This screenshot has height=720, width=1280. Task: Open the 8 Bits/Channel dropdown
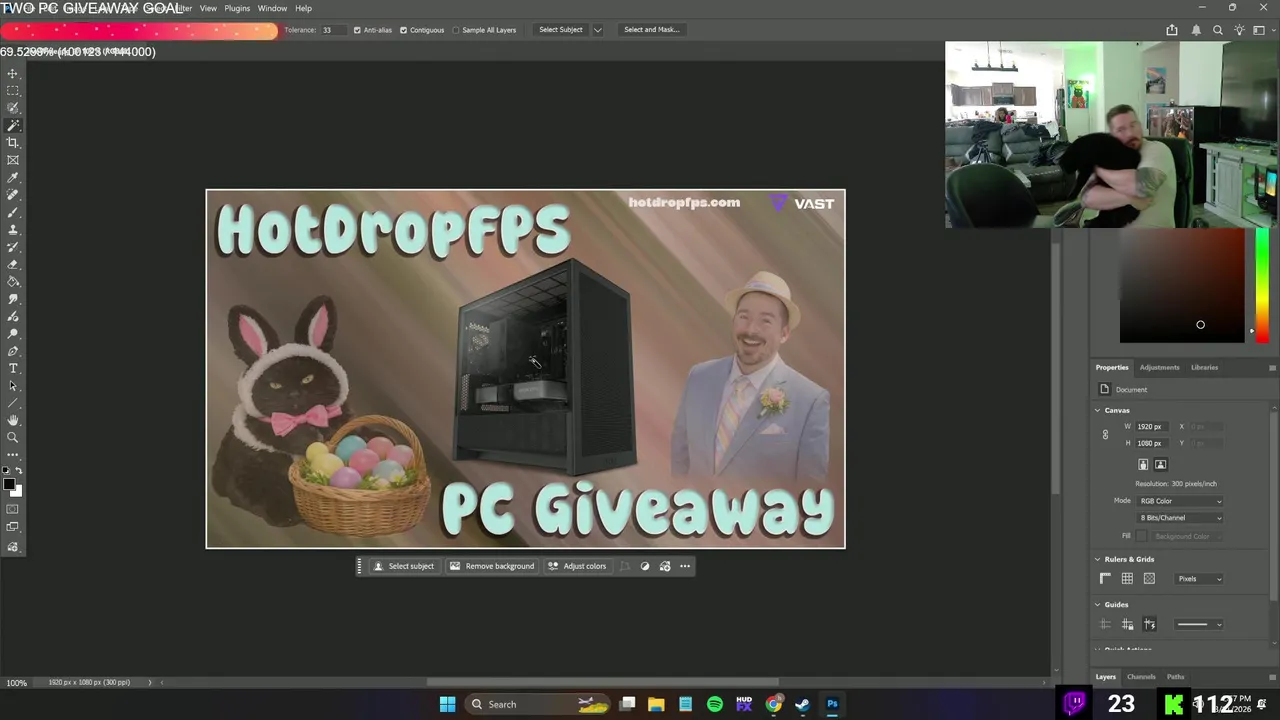click(x=1180, y=518)
